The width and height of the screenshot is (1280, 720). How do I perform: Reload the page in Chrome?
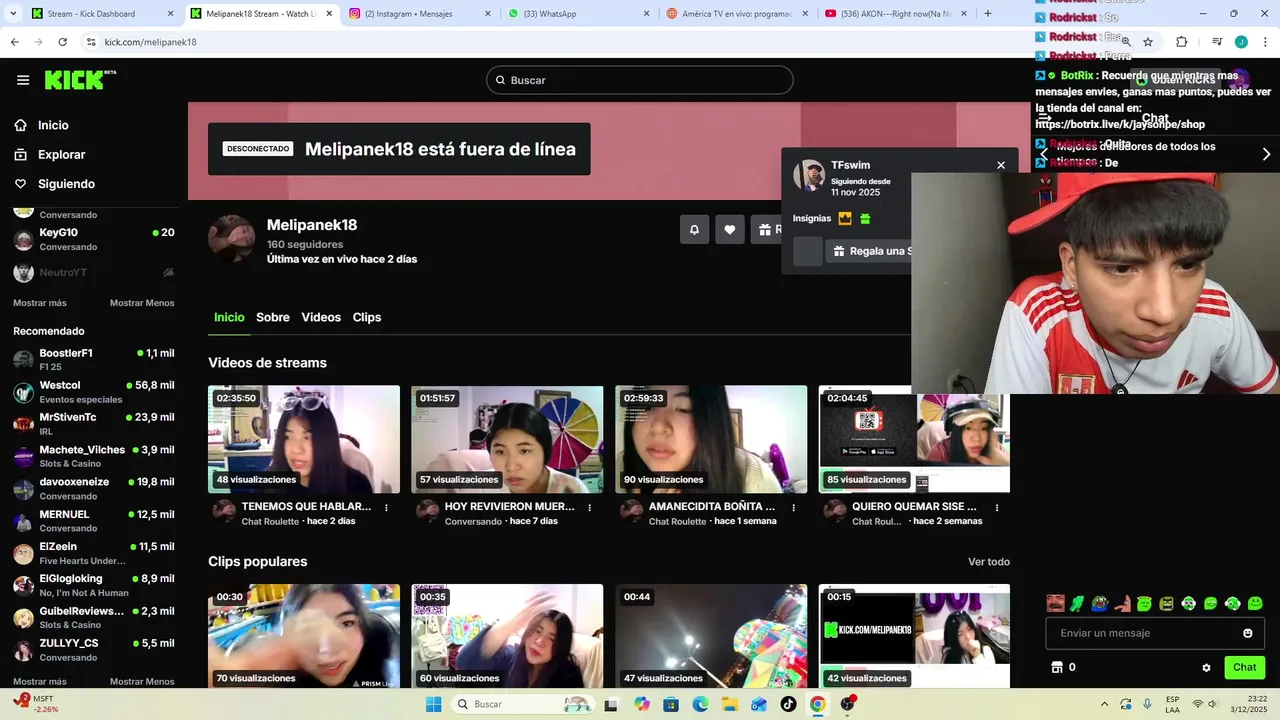tap(62, 42)
